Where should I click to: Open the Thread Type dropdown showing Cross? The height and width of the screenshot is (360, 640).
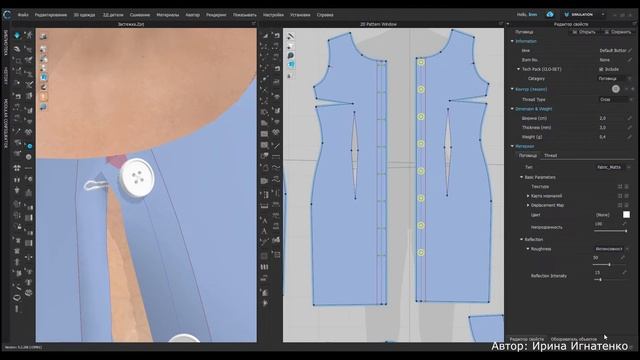click(x=616, y=100)
